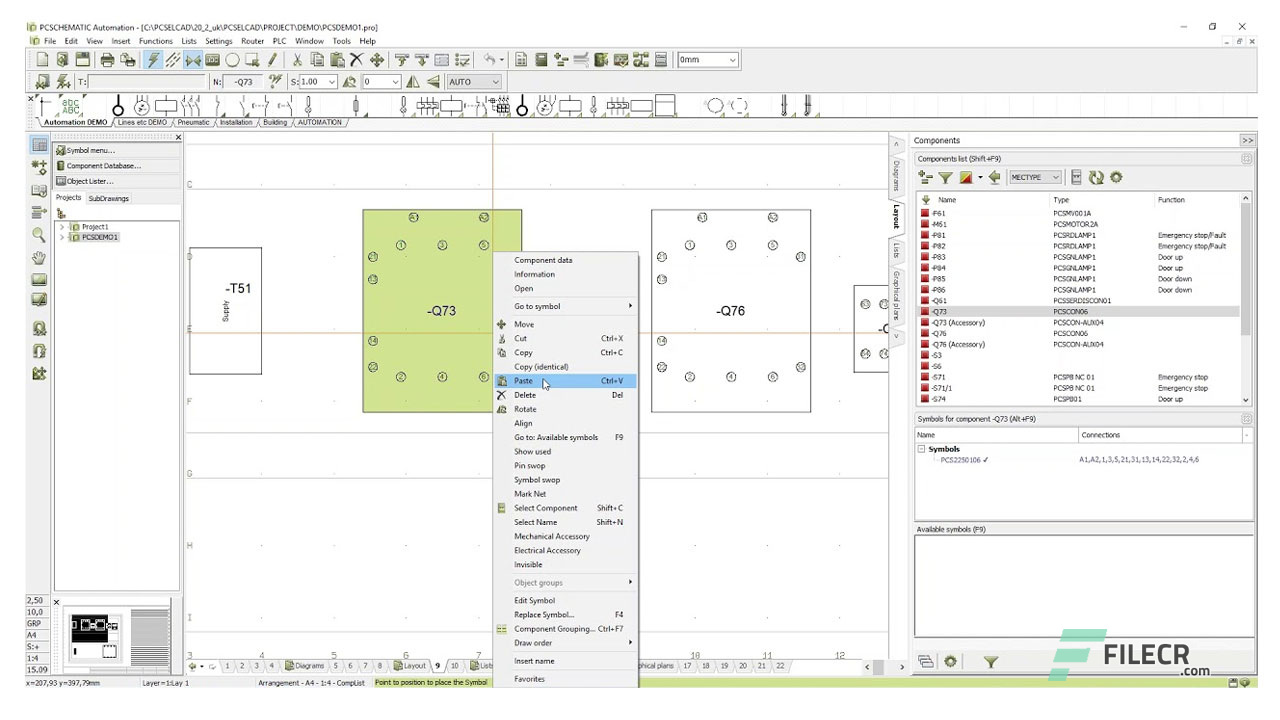This screenshot has width=1280, height=720.
Task: Select the Pan hand tool in left sidebar
Action: tap(39, 257)
